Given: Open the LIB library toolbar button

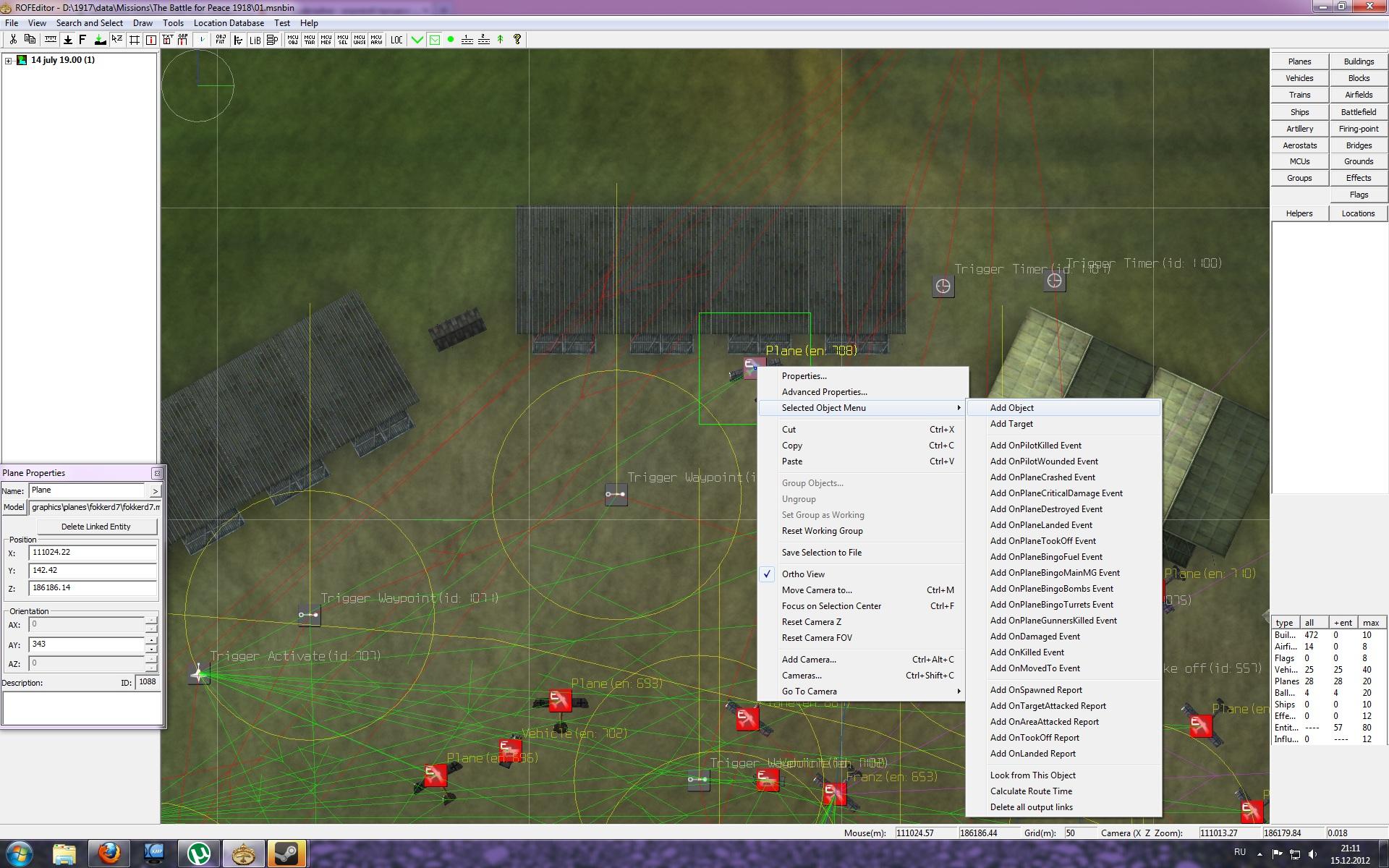Looking at the screenshot, I should pos(255,40).
